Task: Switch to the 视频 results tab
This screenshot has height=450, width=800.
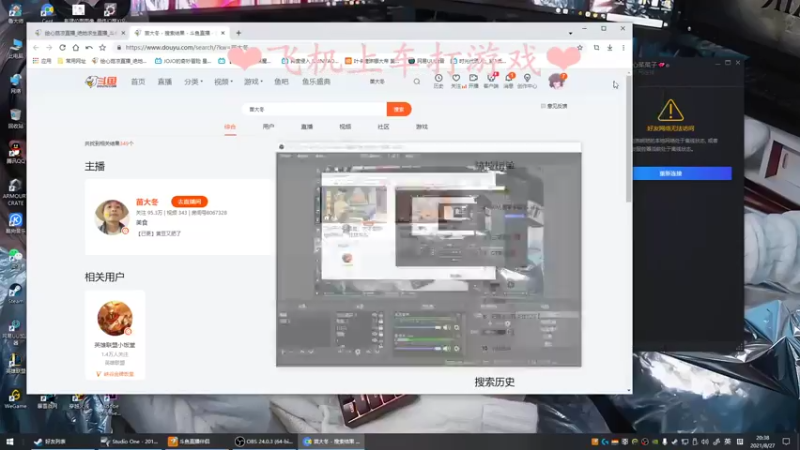Action: point(345,127)
